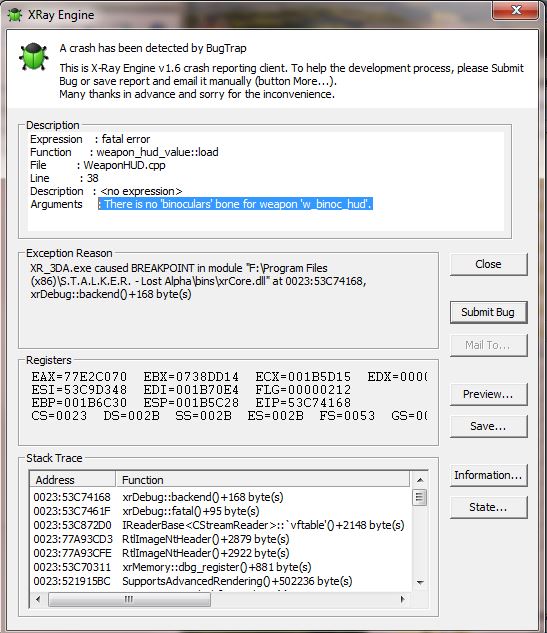The height and width of the screenshot is (633, 547).
Task: Open the Information dialog
Action: (488, 475)
